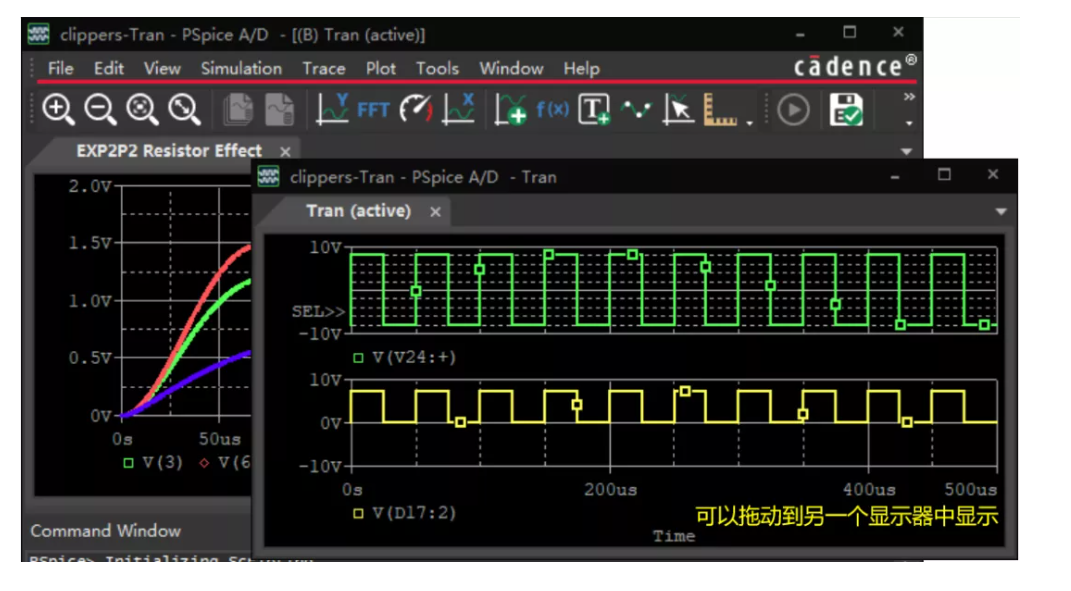Select the Tran (active) tab
This screenshot has width=1071, height=591.
[359, 211]
